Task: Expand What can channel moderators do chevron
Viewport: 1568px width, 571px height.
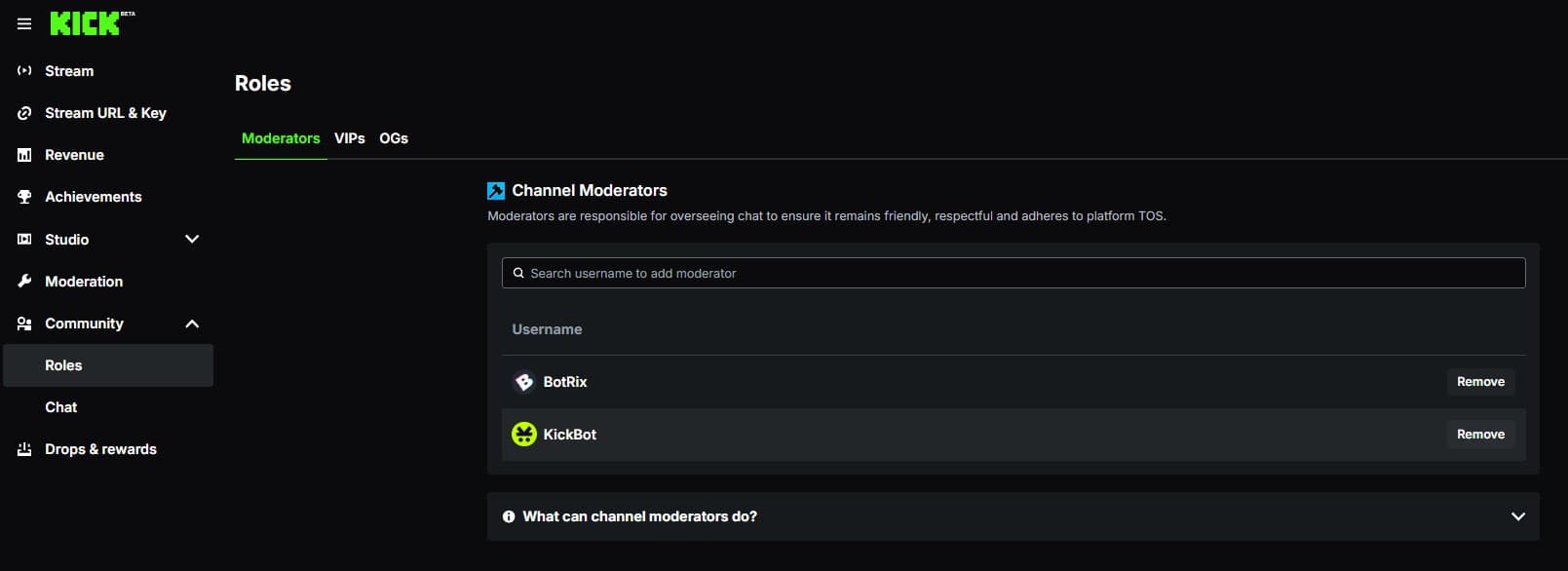Action: pyautogui.click(x=1517, y=516)
